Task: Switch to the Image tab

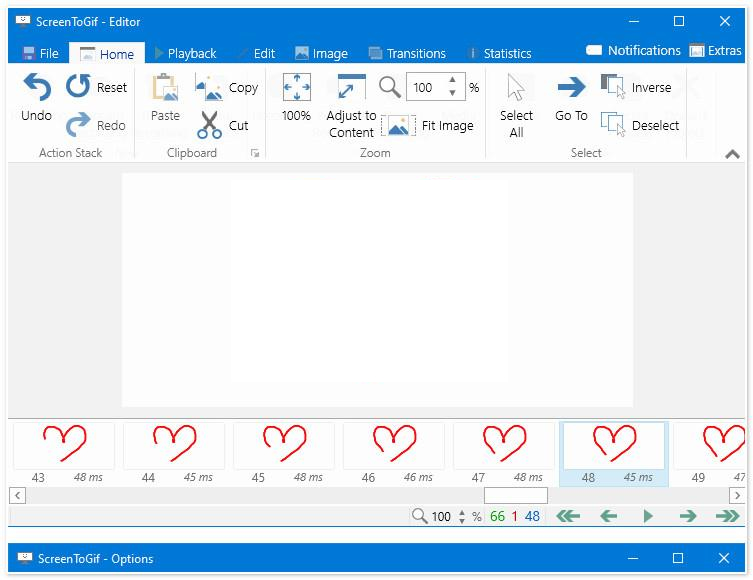Action: [x=321, y=53]
